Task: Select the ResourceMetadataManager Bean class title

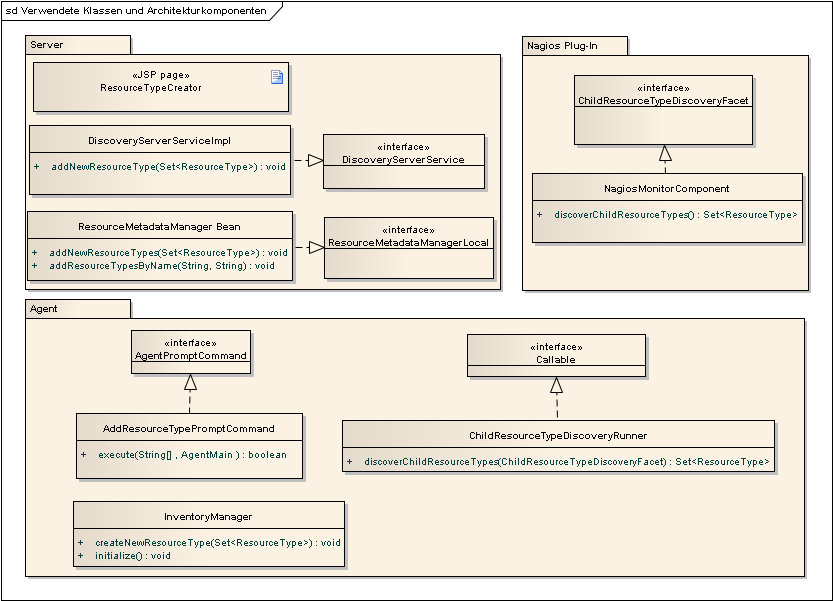Action: 159,227
